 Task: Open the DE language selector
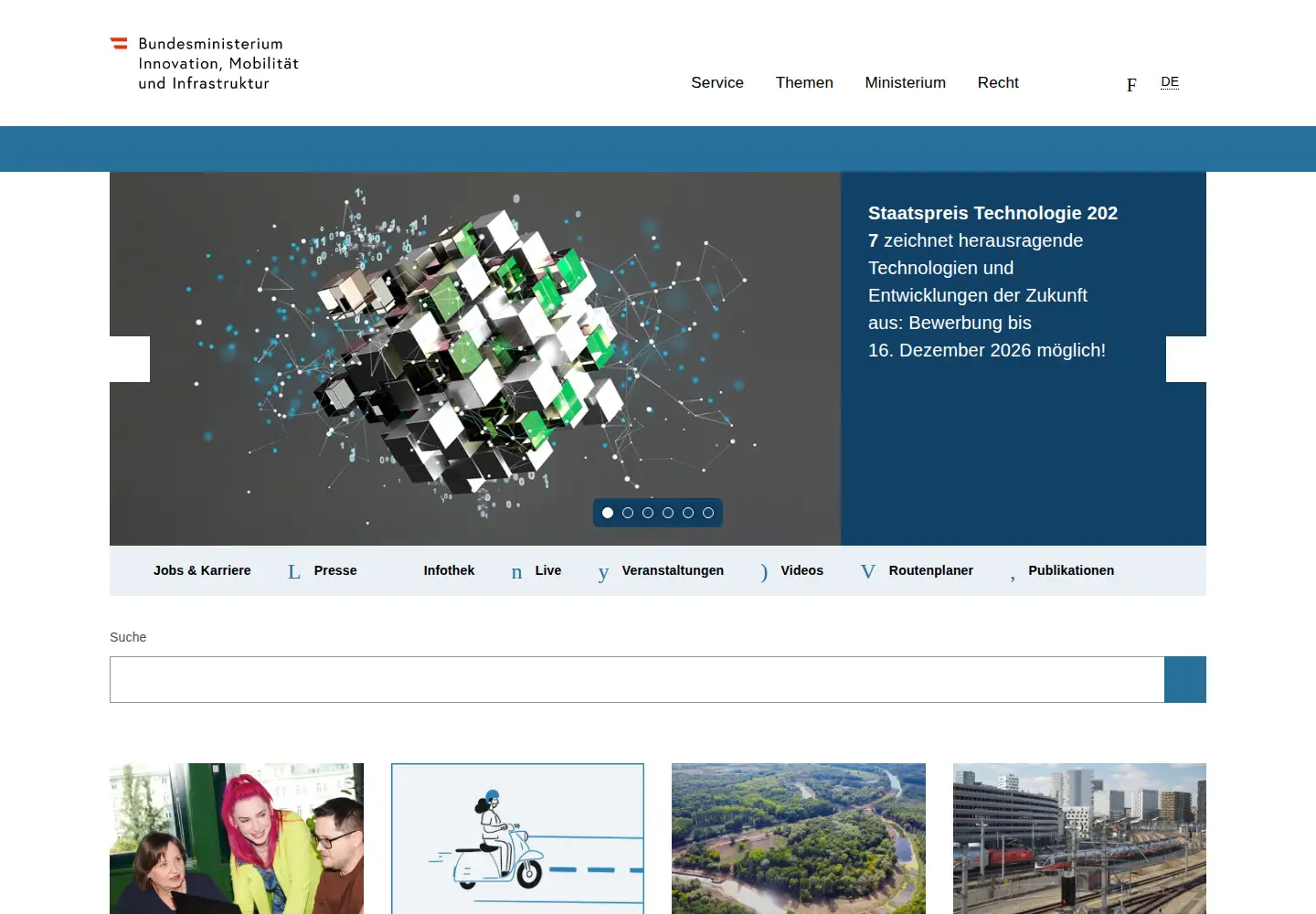(x=1170, y=82)
